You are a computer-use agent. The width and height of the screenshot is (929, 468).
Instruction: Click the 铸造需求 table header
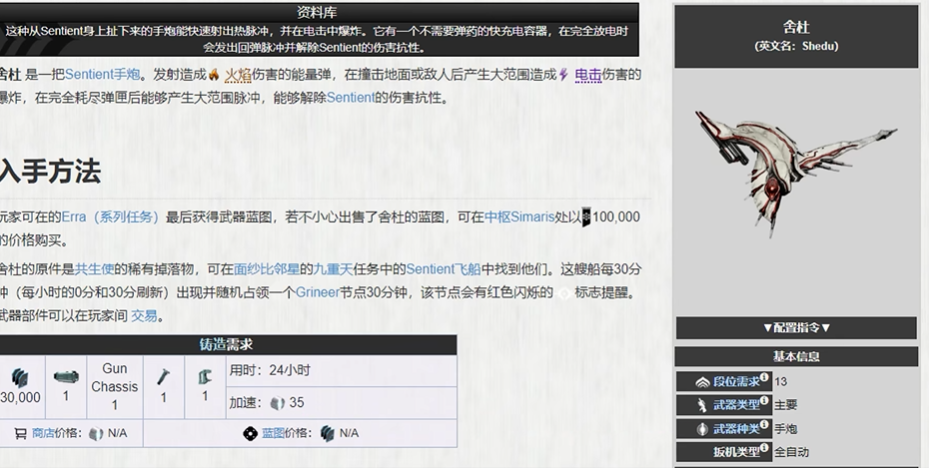point(226,345)
